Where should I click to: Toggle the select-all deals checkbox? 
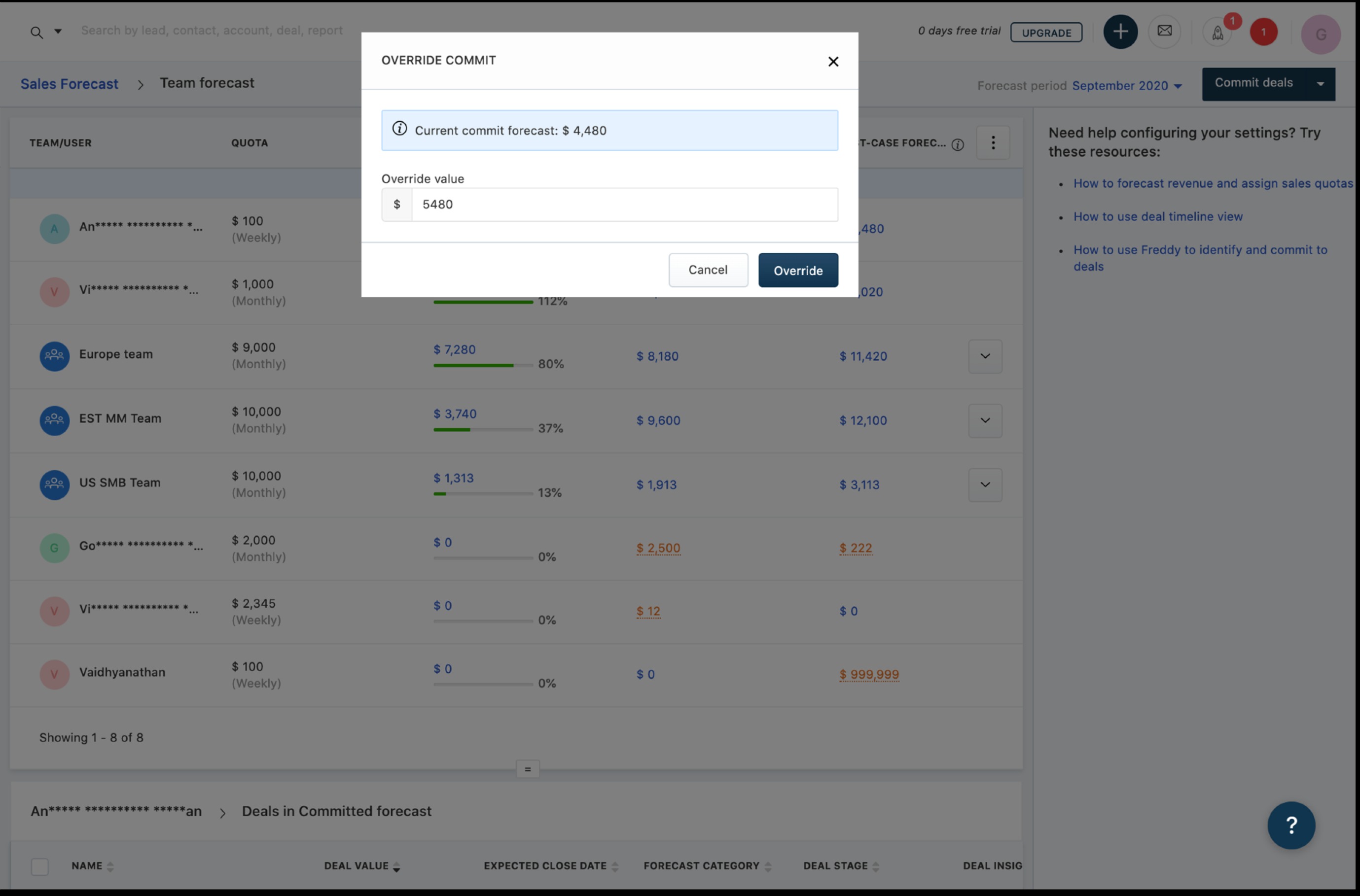(x=39, y=867)
